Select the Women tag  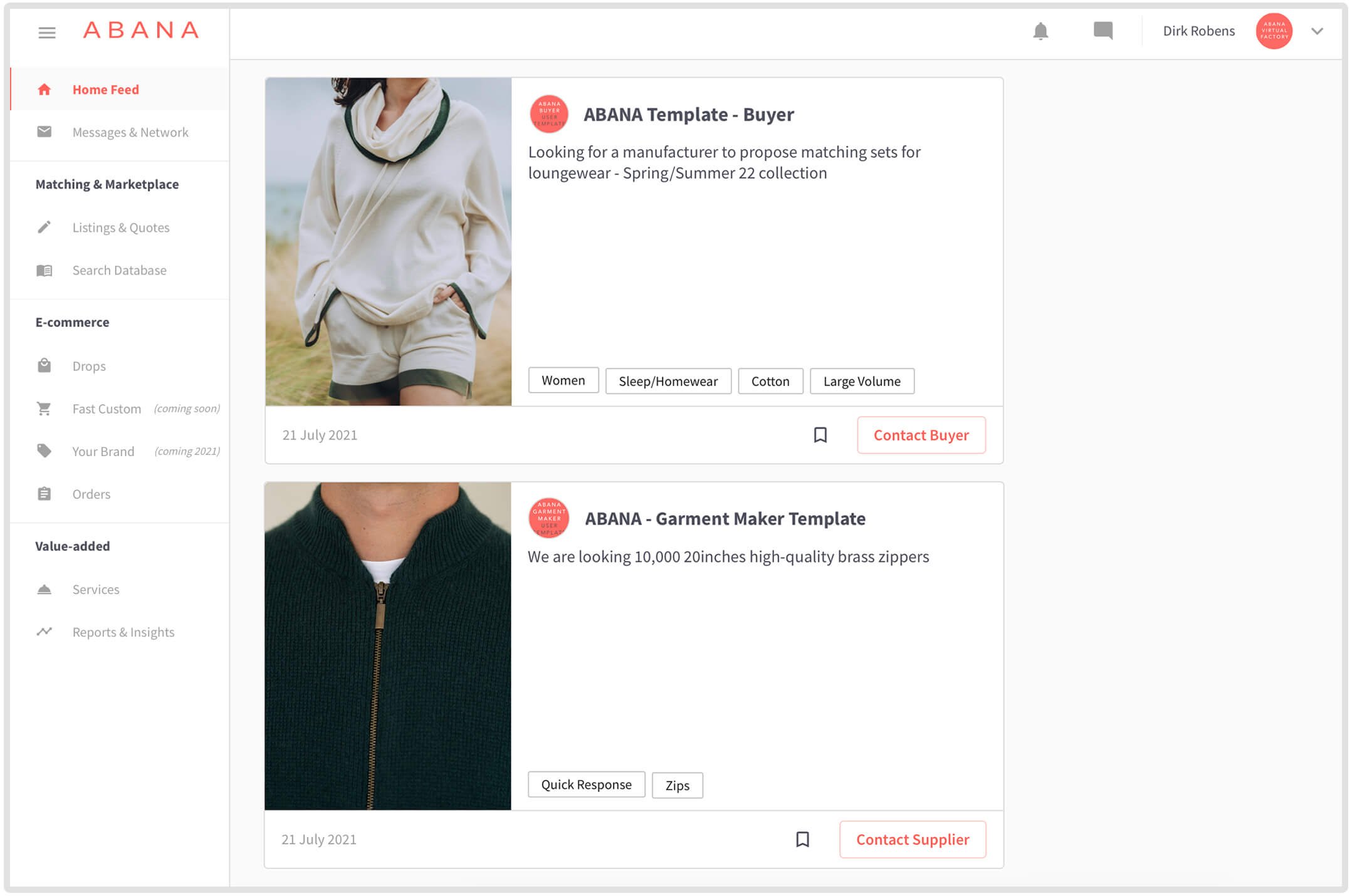563,380
